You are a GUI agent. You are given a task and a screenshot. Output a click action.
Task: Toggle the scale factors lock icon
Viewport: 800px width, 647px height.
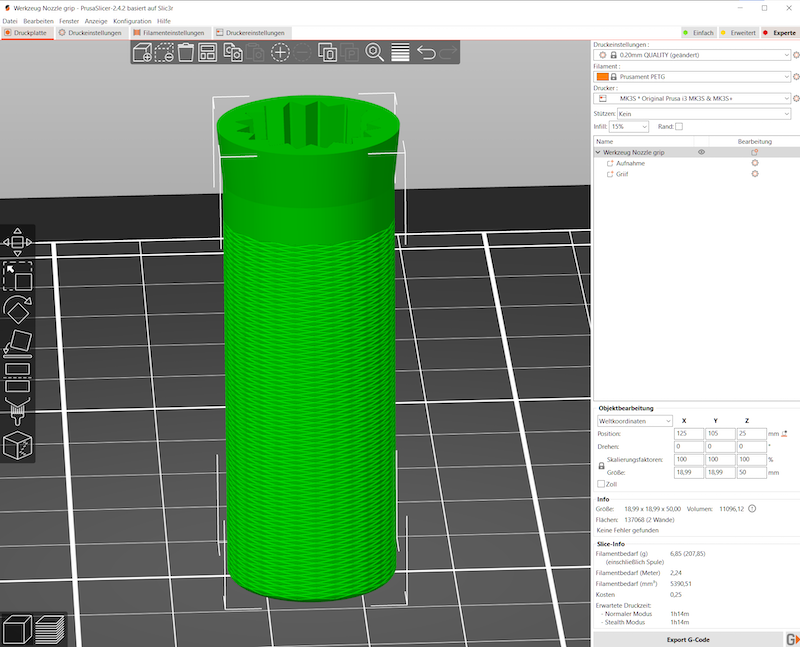pyautogui.click(x=601, y=466)
